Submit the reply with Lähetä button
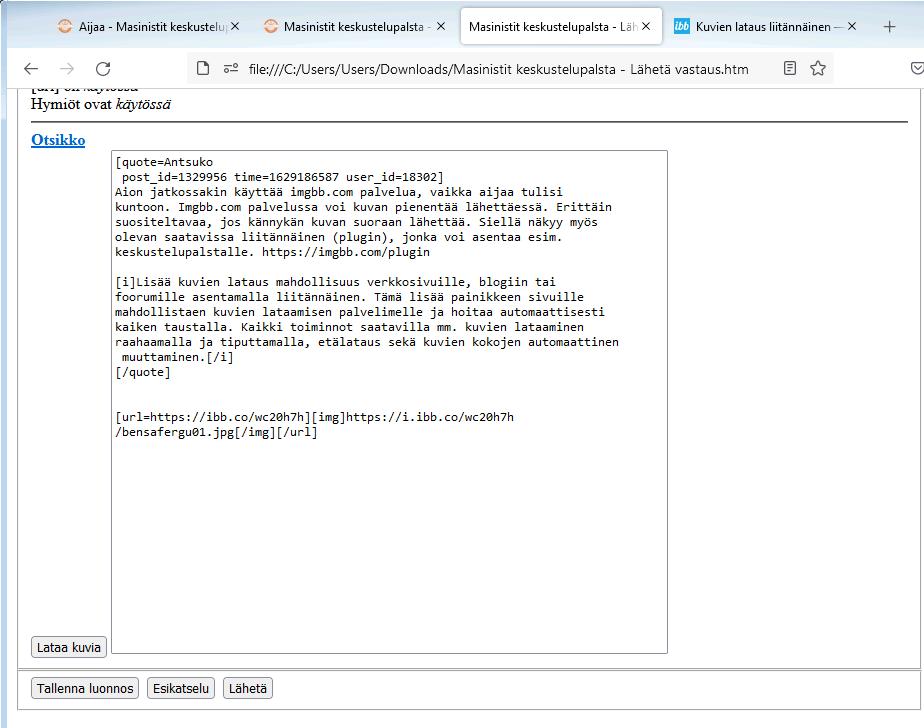924x728 pixels. tap(248, 689)
